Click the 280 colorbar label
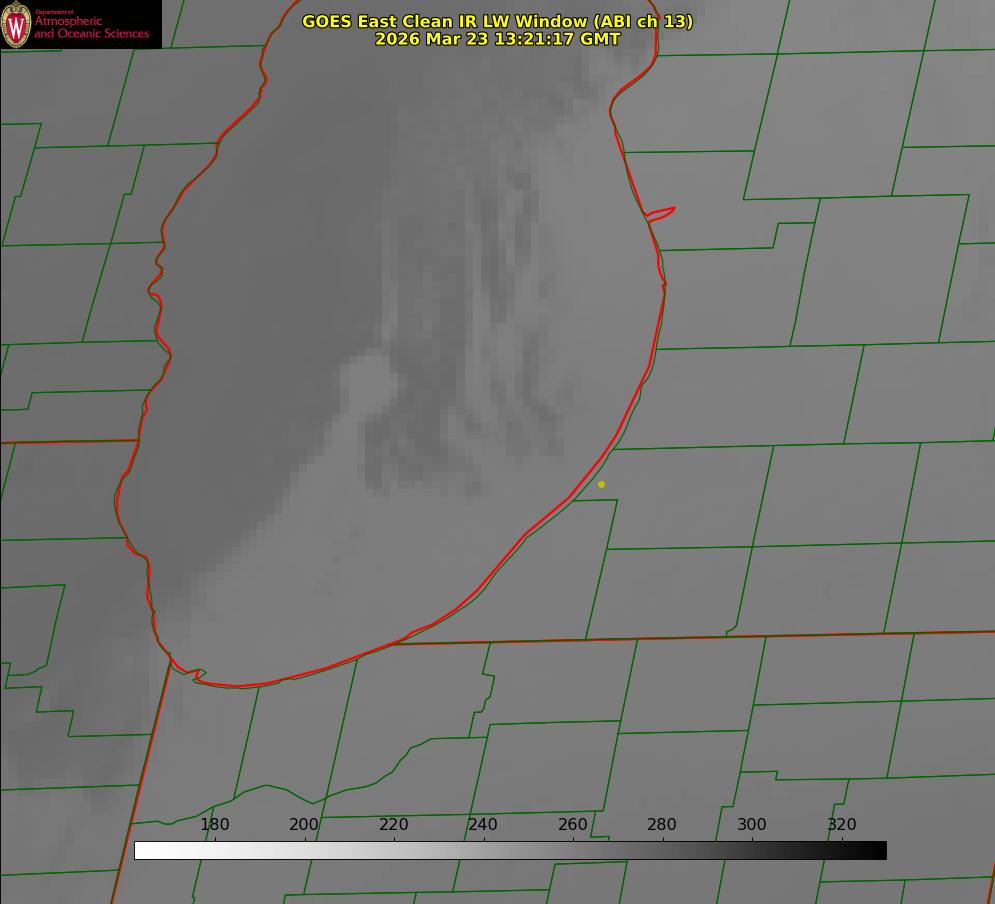The height and width of the screenshot is (904, 995). (662, 824)
